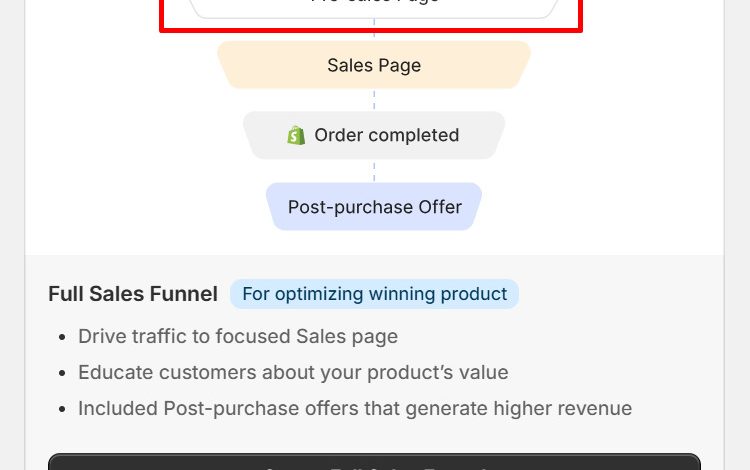Click bullet text Drive traffic to focused Sales page

tap(238, 336)
